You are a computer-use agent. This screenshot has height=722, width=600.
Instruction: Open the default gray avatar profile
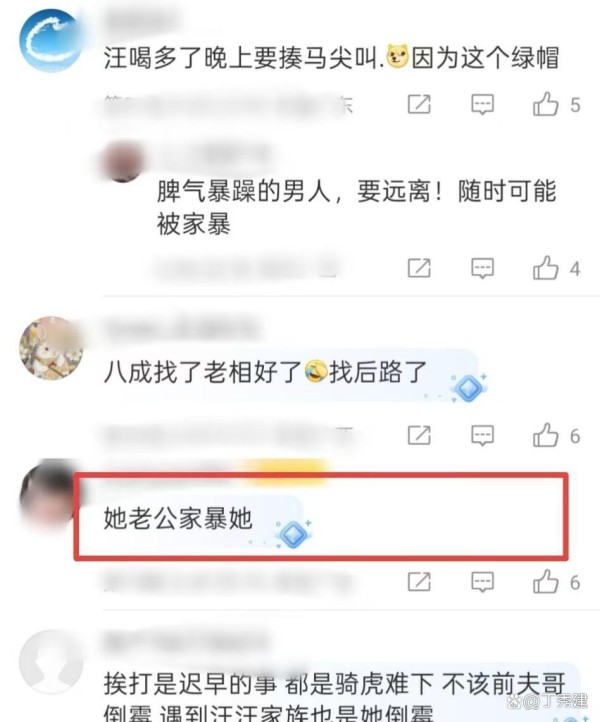pyautogui.click(x=51, y=662)
